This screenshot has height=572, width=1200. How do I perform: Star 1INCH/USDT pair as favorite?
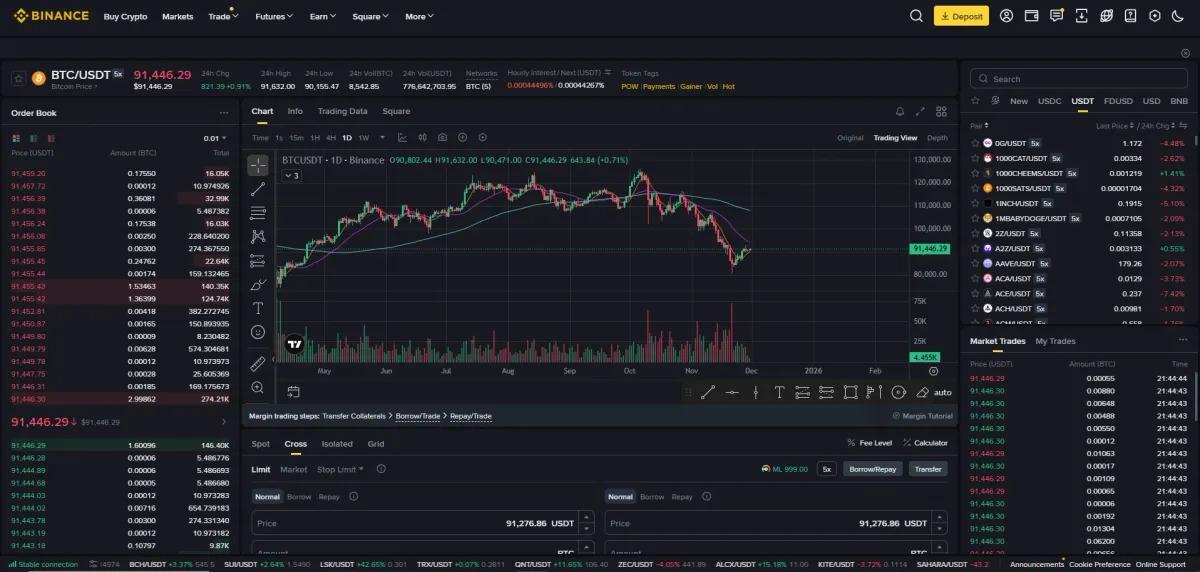[975, 203]
